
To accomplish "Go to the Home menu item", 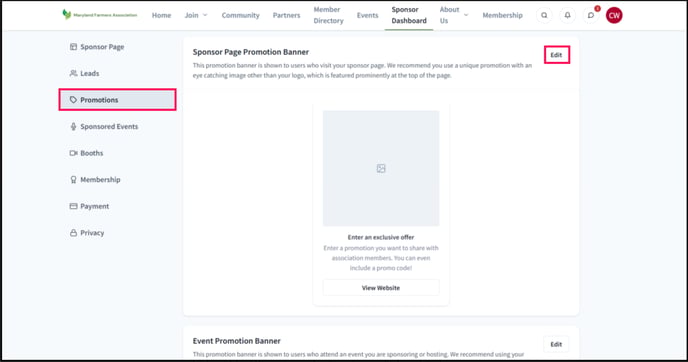I will coord(161,15).
